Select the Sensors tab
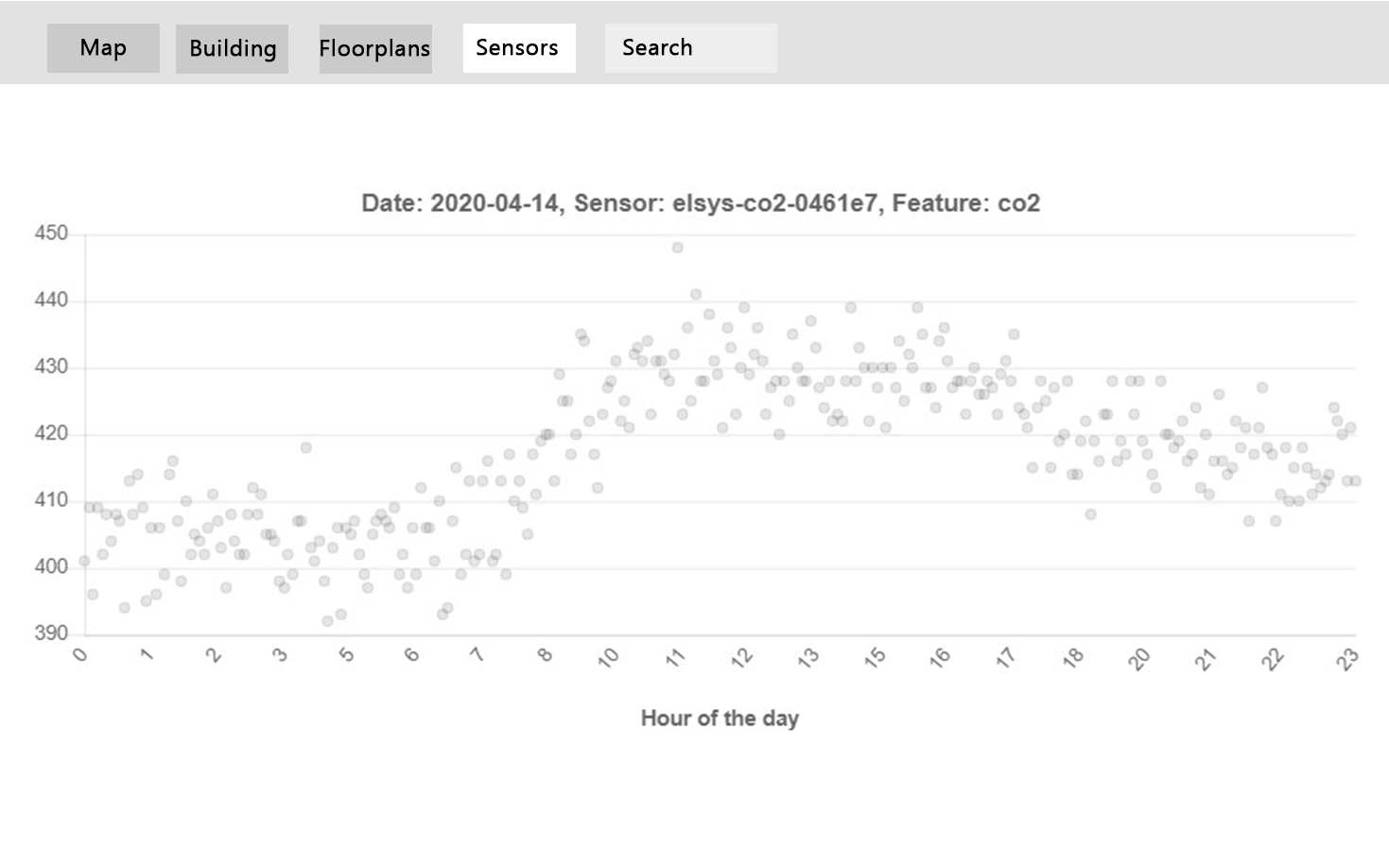Image resolution: width=1389 pixels, height=868 pixels. coord(518,48)
